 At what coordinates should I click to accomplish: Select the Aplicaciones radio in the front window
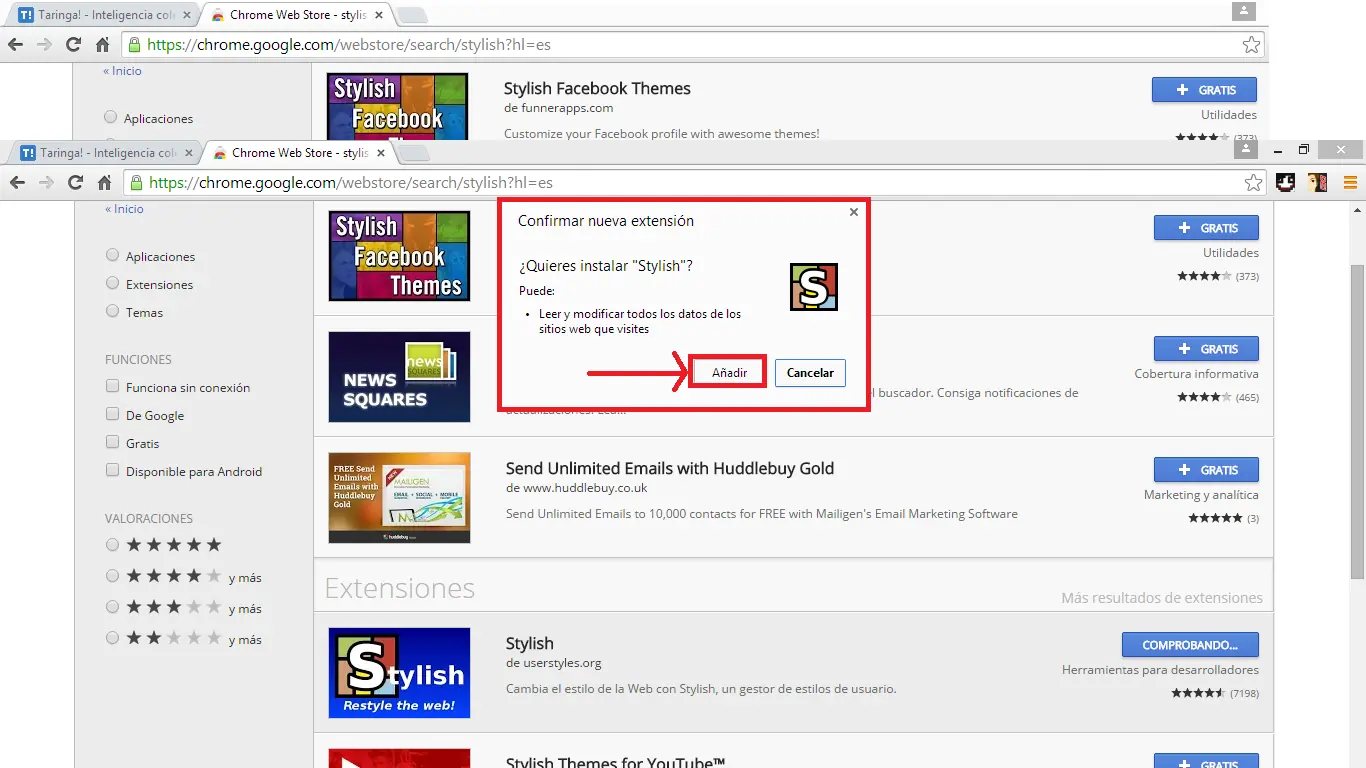point(112,256)
